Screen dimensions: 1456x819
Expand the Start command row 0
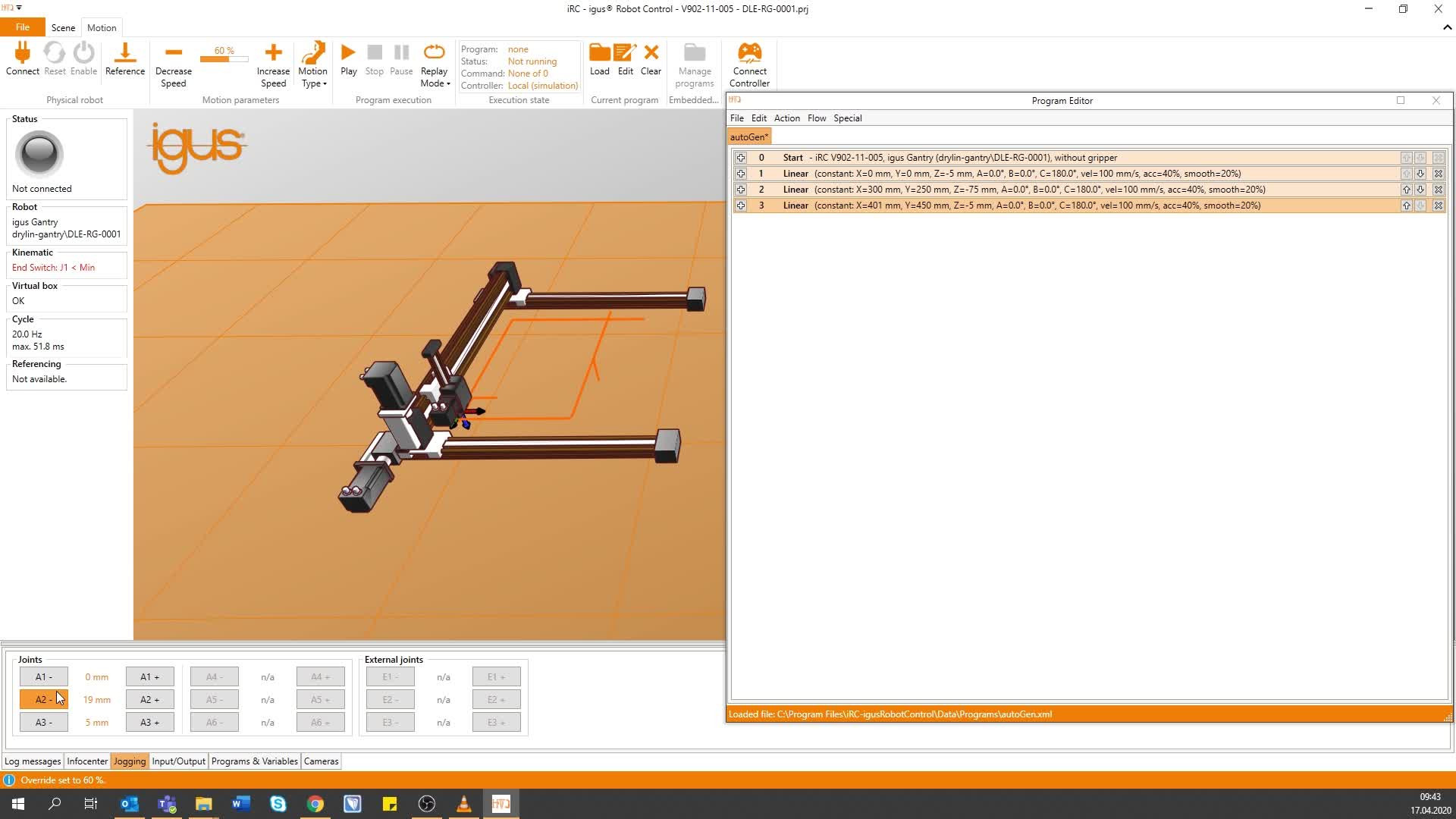pos(741,158)
